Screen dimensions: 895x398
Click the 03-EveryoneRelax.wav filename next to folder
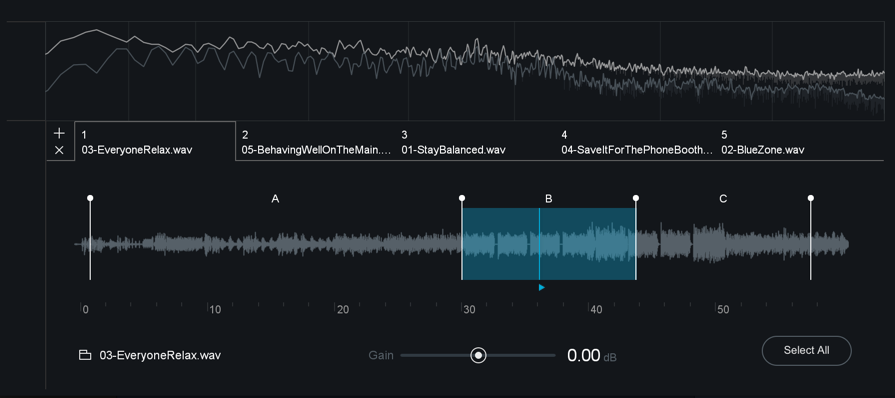[x=160, y=355]
